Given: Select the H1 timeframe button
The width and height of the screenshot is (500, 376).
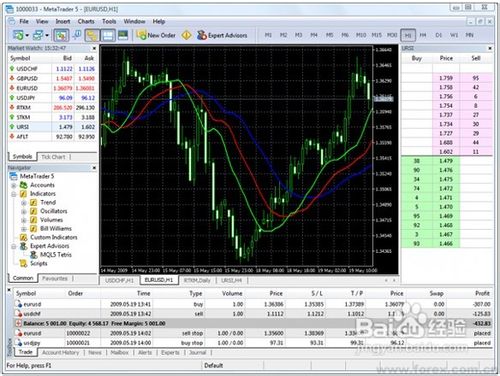Looking at the screenshot, I should 408,35.
